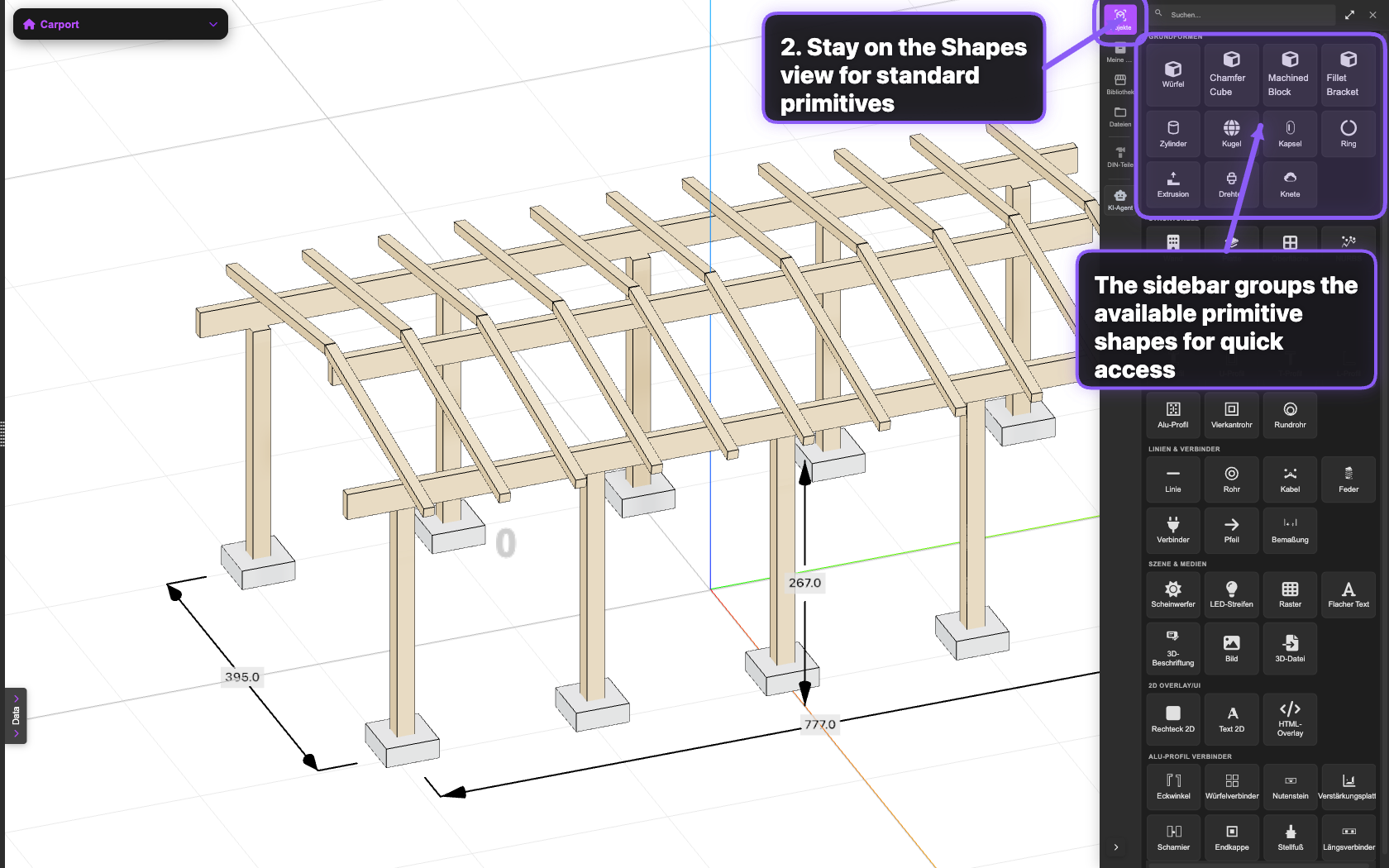1389x868 pixels.
Task: Add a Kugel sphere primitive
Action: tap(1230, 133)
